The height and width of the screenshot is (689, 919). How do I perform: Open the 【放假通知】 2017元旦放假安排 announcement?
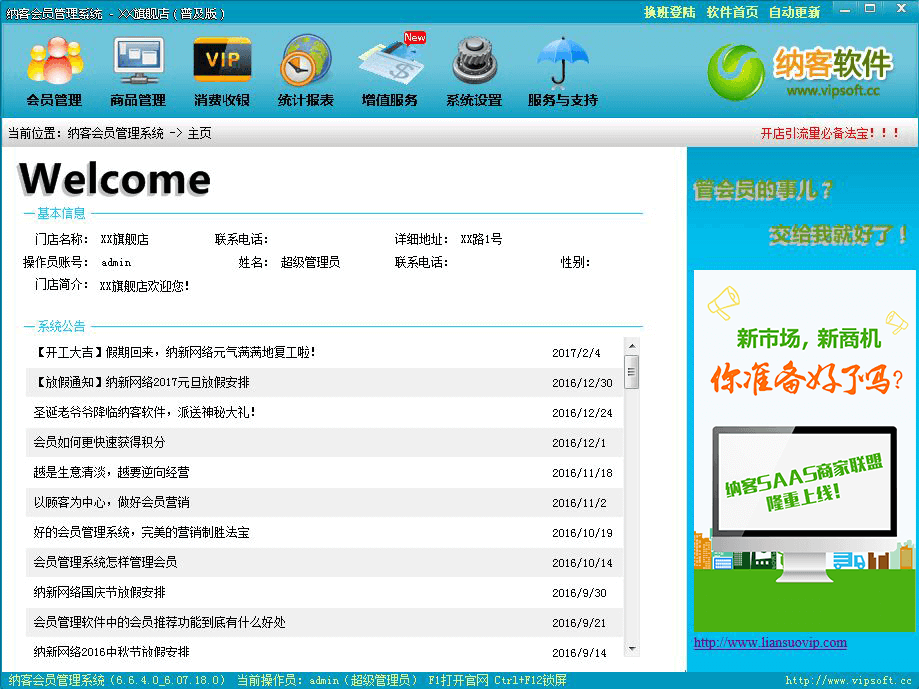coord(141,382)
